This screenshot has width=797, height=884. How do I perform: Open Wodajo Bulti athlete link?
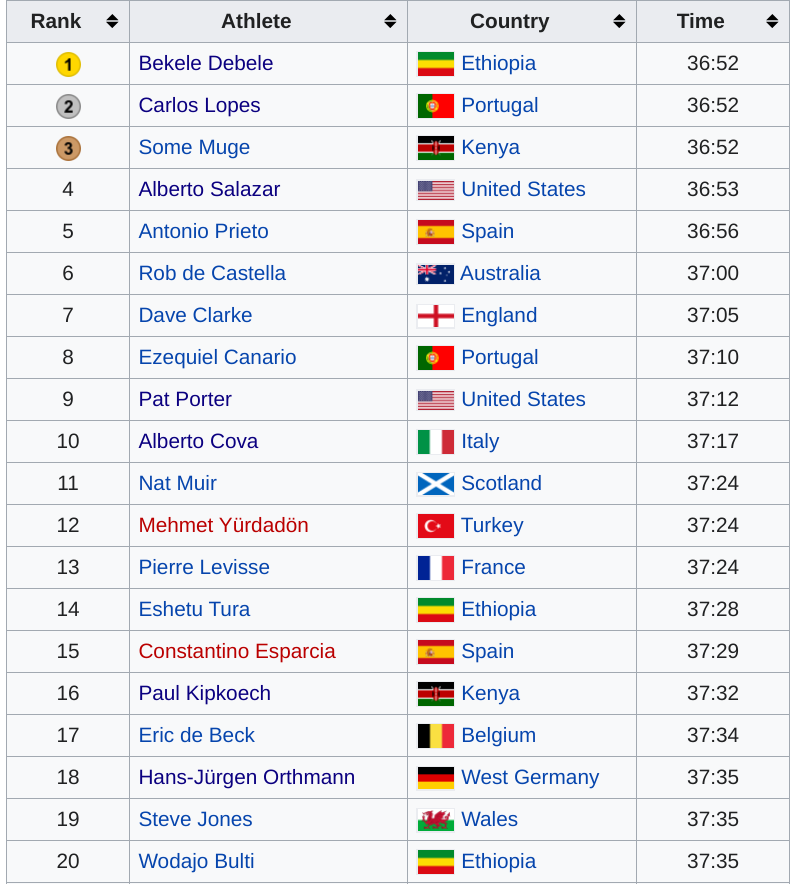pos(196,861)
